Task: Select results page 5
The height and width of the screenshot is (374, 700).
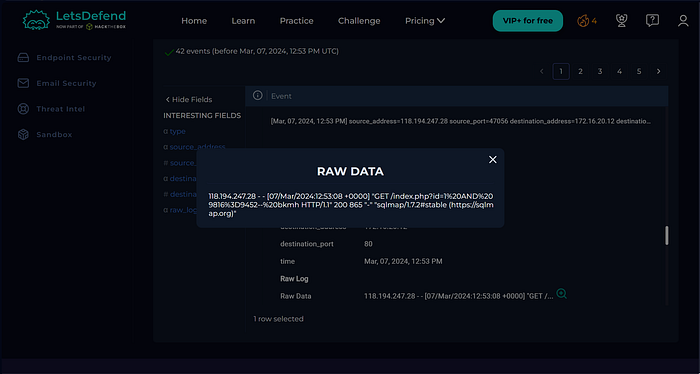Action: [639, 71]
